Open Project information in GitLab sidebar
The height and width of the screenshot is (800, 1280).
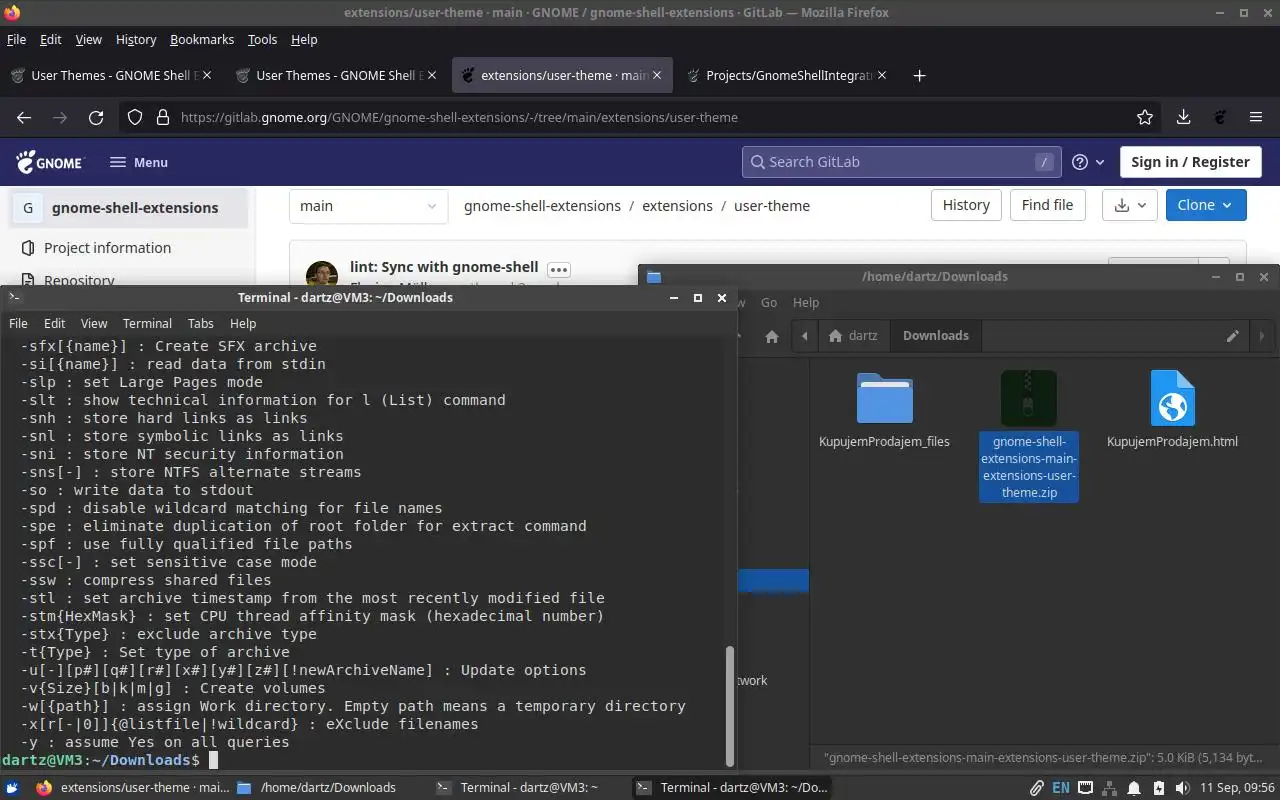[x=107, y=248]
